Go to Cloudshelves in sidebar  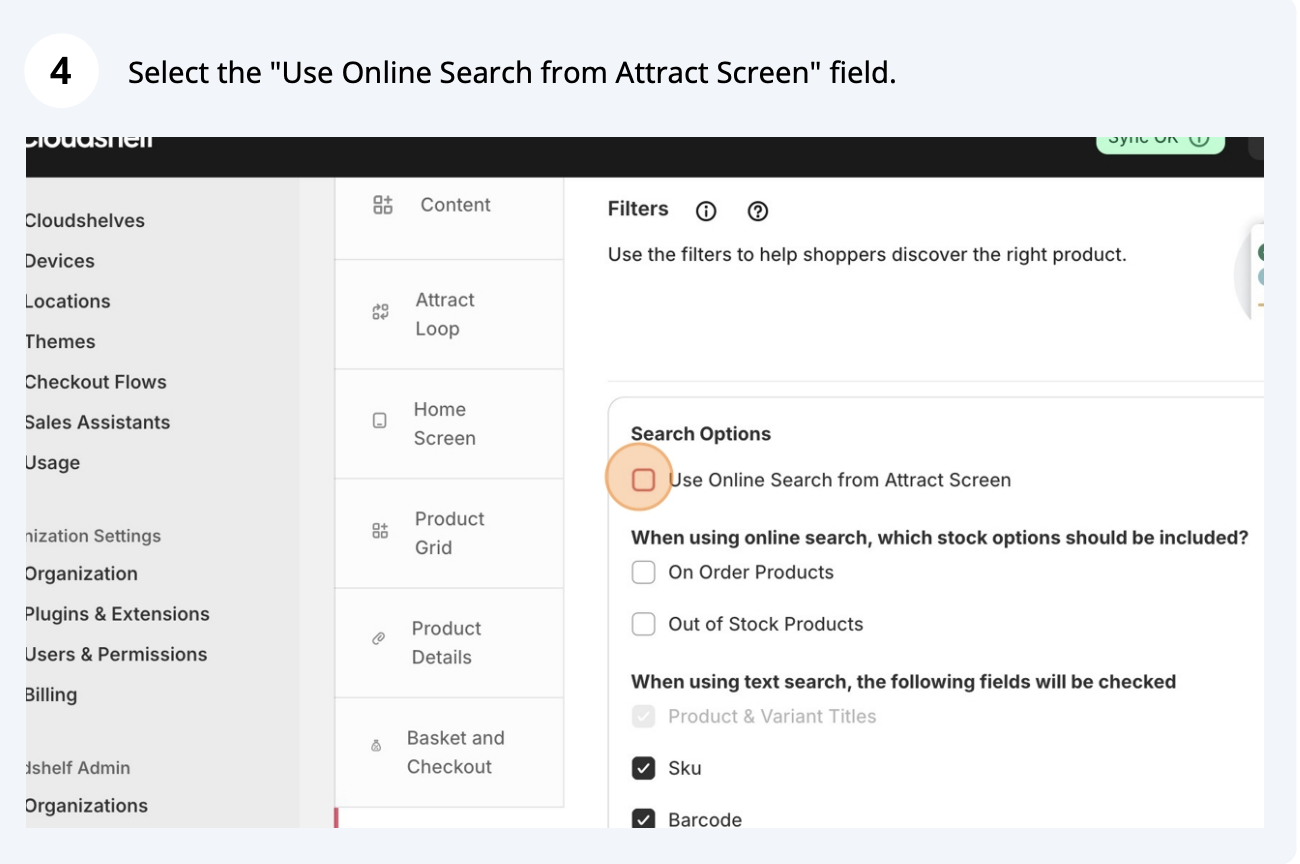(x=85, y=221)
